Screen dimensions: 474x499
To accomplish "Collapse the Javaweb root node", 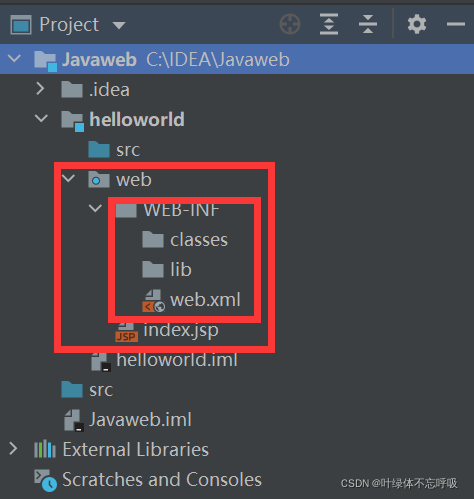I will pos(15,59).
